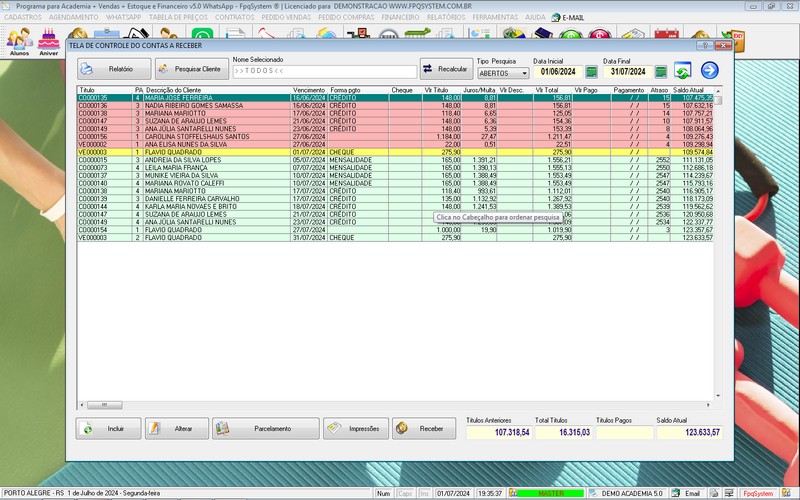Open the AGENDAMENTO menu
Screen dimensions: 800x500
[x=73, y=17]
